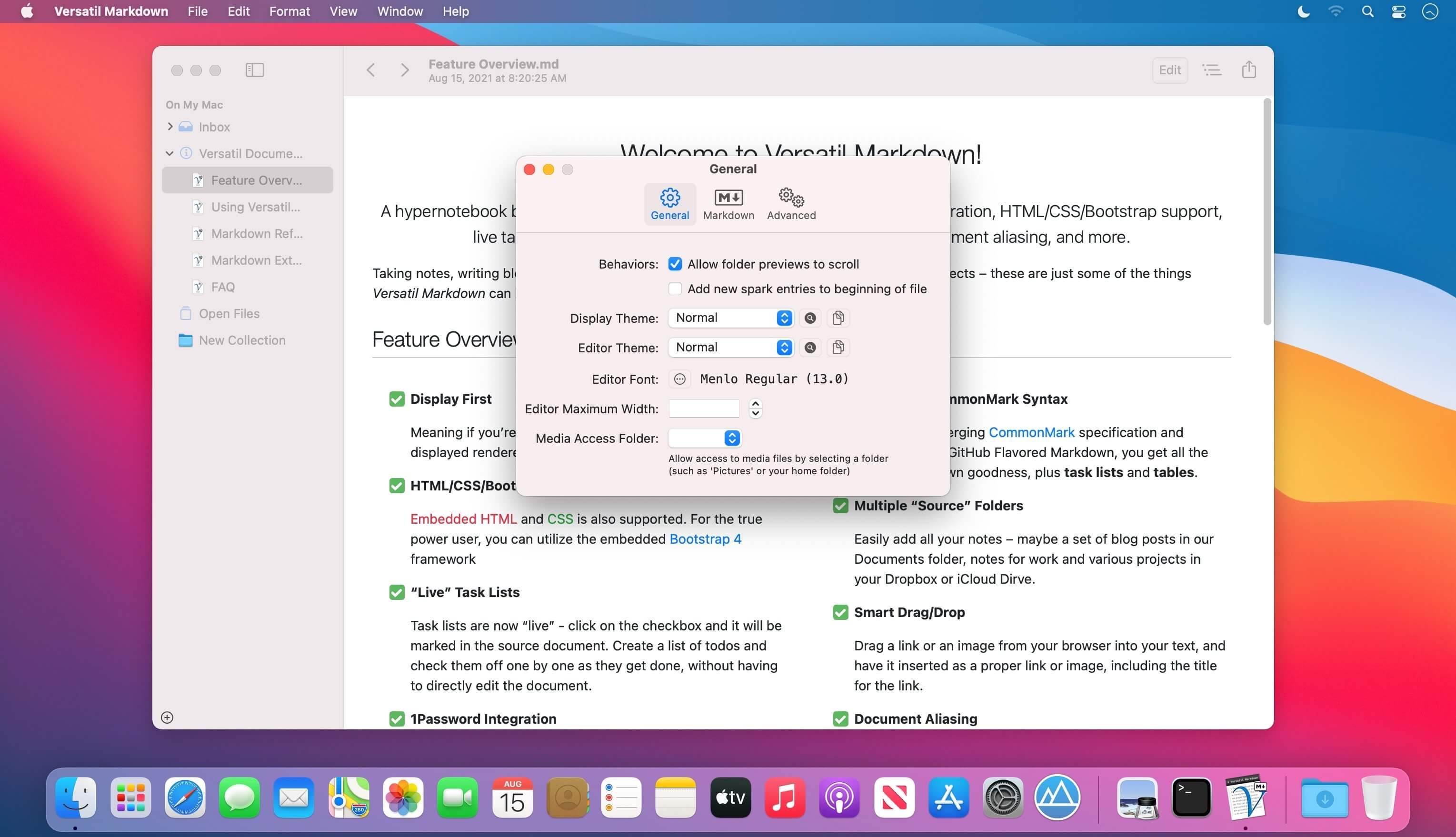Open the Music app in the Dock
Screen dimensions: 1456x837
click(x=785, y=797)
